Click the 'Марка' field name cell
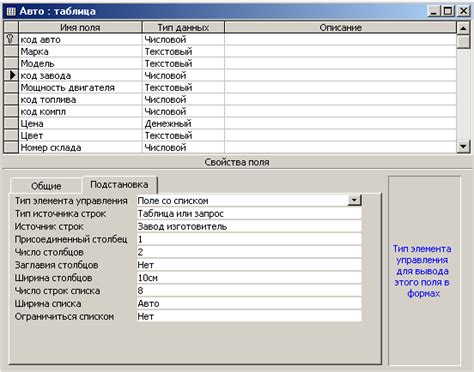The height and width of the screenshot is (372, 474). coord(80,51)
